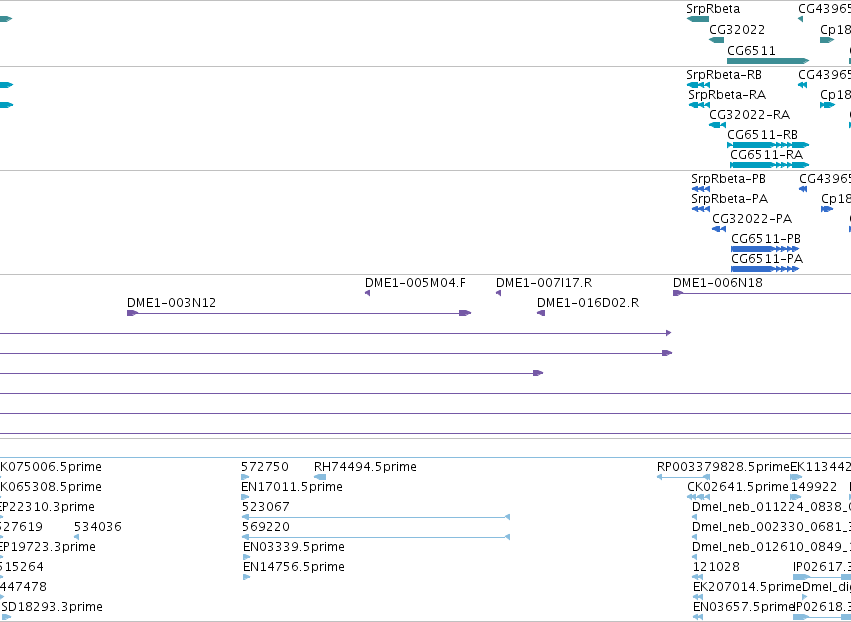Select the 515264 feature label
Screen dimensions: 851x622
pos(22,568)
